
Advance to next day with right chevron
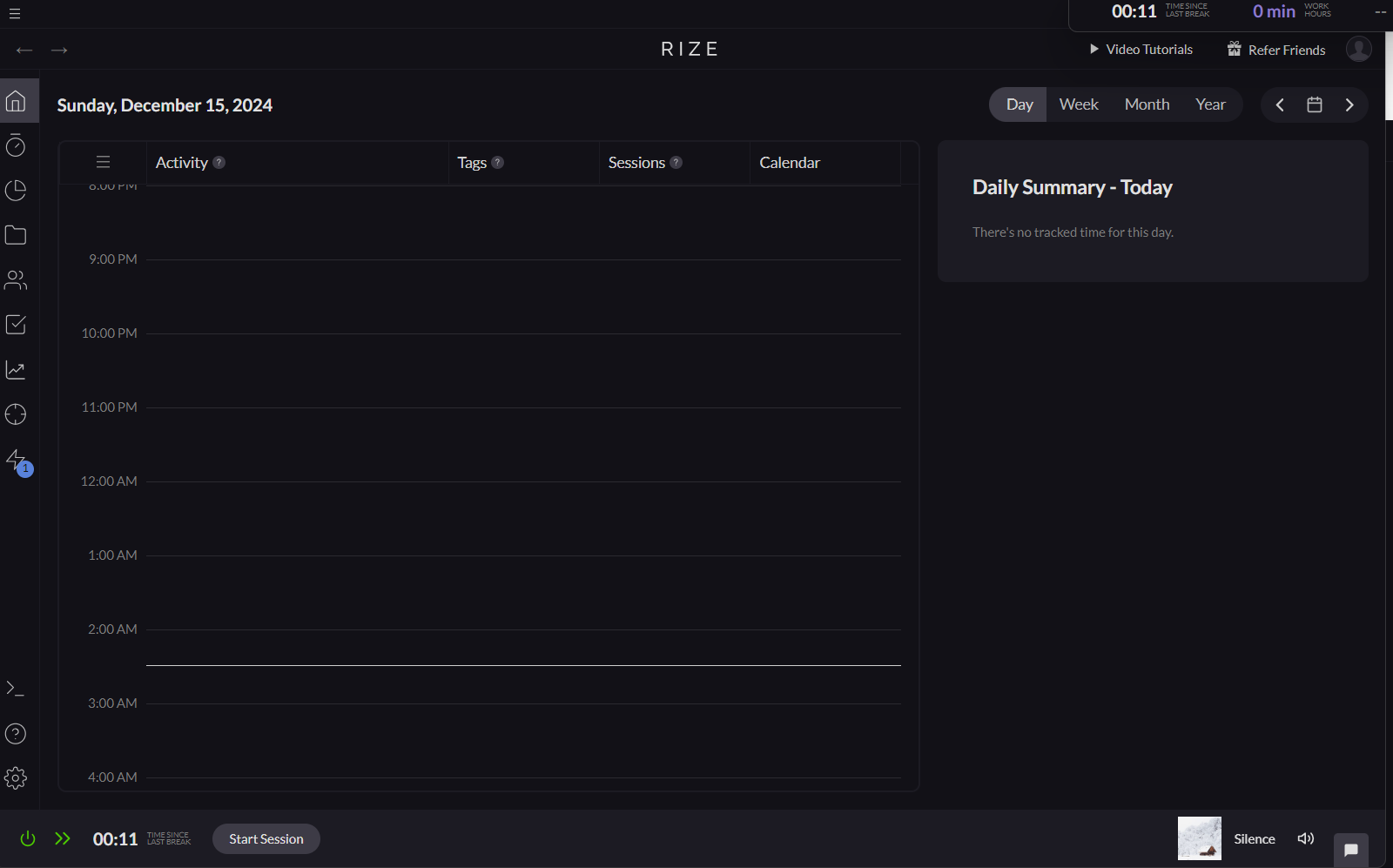(1349, 104)
